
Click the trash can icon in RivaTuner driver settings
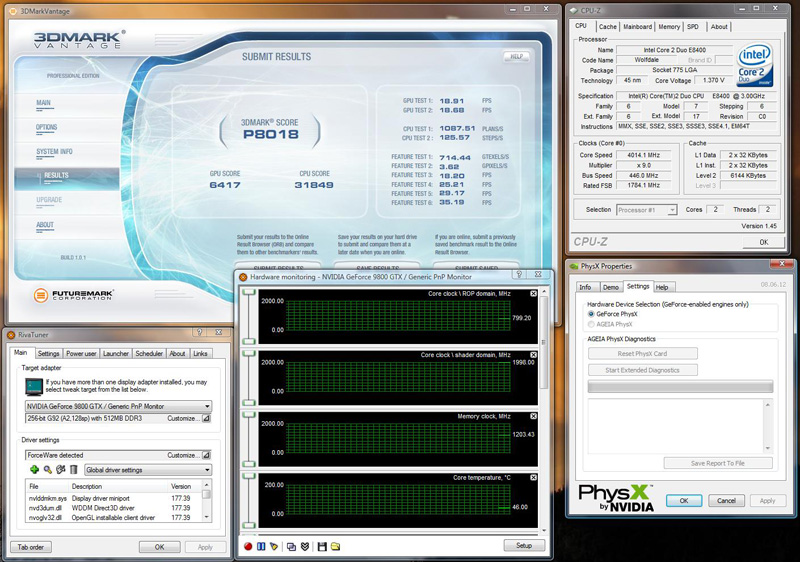73,469
